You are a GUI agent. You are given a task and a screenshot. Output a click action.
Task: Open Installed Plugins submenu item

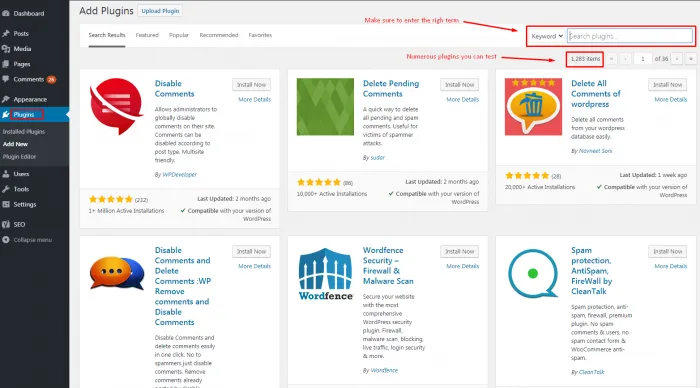[24, 132]
